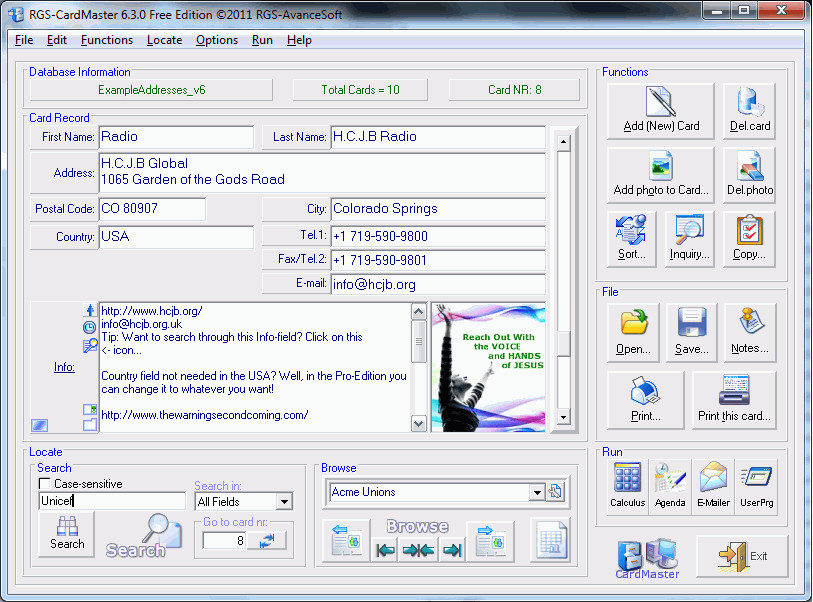The image size is (813, 602).
Task: Click the card record scrollbar thumb
Action: 564,344
